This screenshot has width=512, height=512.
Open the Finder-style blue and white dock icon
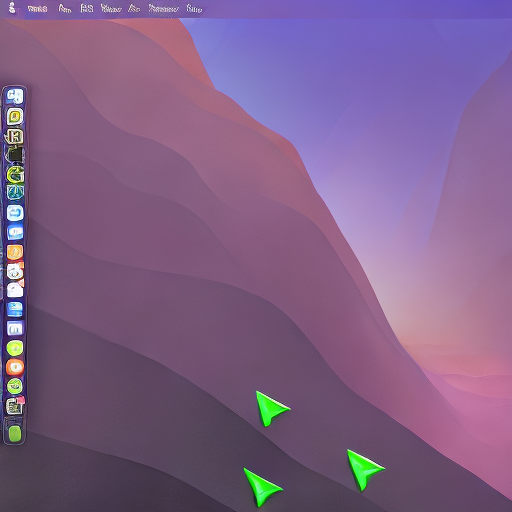(15, 96)
